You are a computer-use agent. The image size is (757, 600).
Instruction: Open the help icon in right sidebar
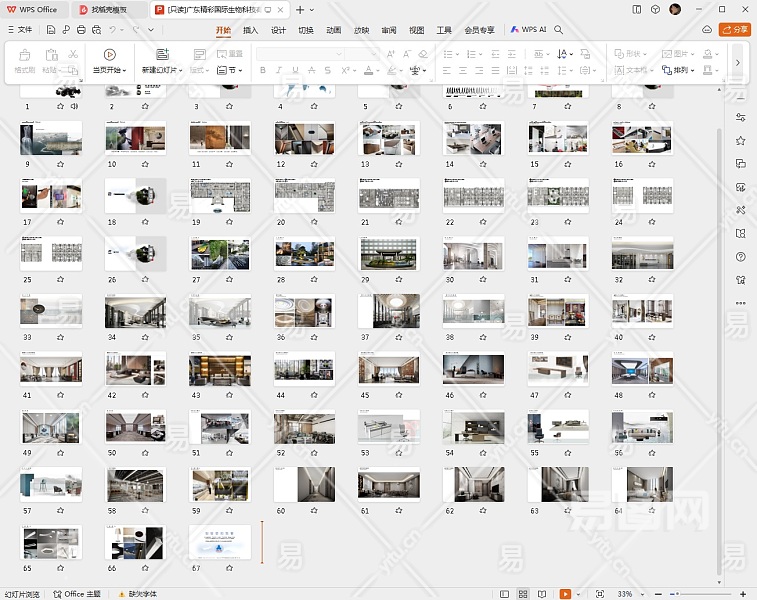coord(740,257)
